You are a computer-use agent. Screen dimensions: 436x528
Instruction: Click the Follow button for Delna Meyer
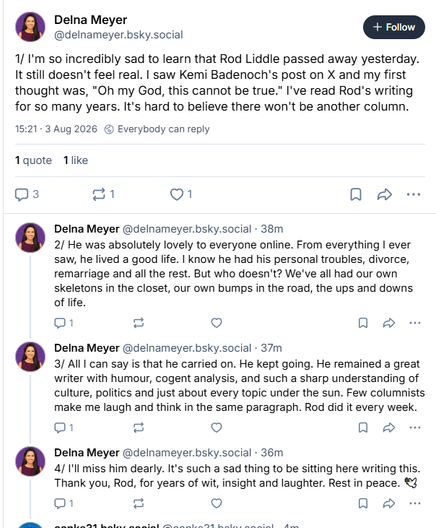394,27
